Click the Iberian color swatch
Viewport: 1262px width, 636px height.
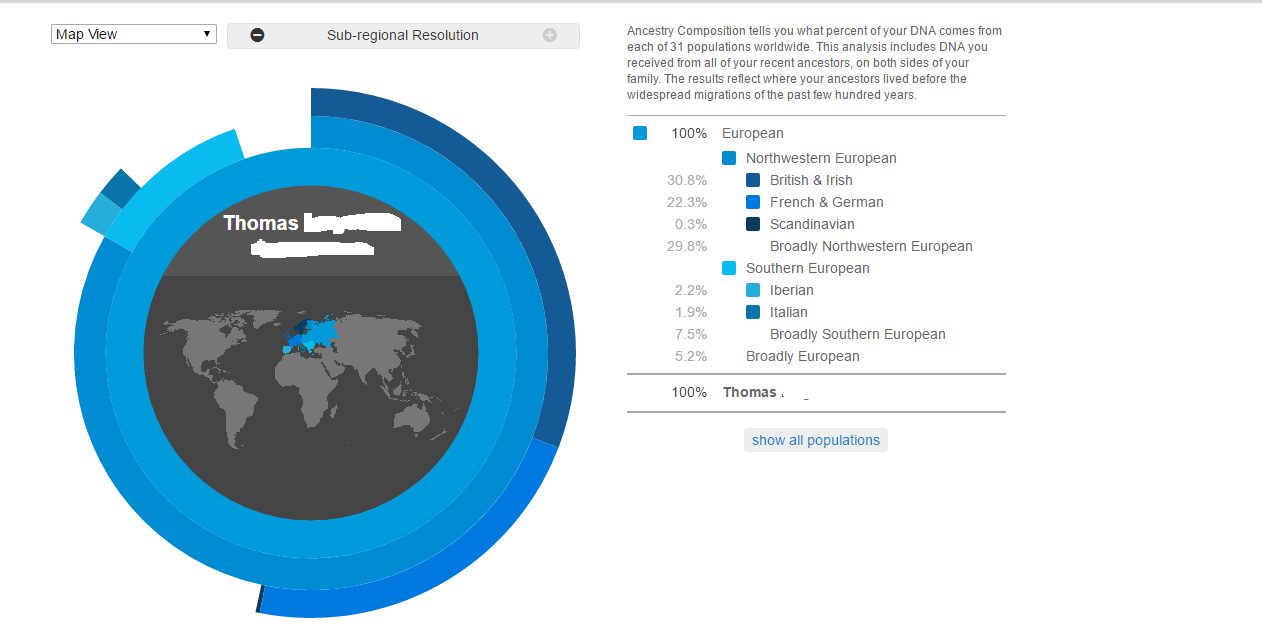[753, 290]
